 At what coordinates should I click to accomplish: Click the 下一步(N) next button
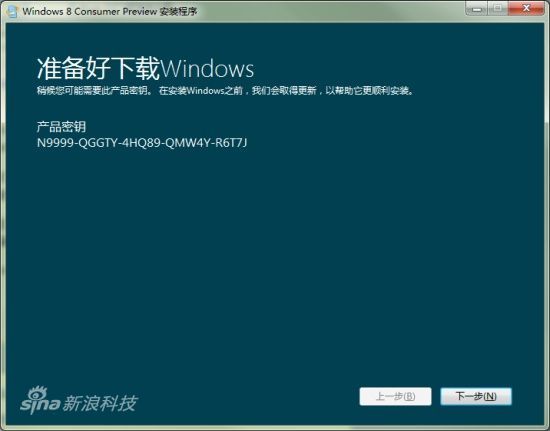click(476, 396)
